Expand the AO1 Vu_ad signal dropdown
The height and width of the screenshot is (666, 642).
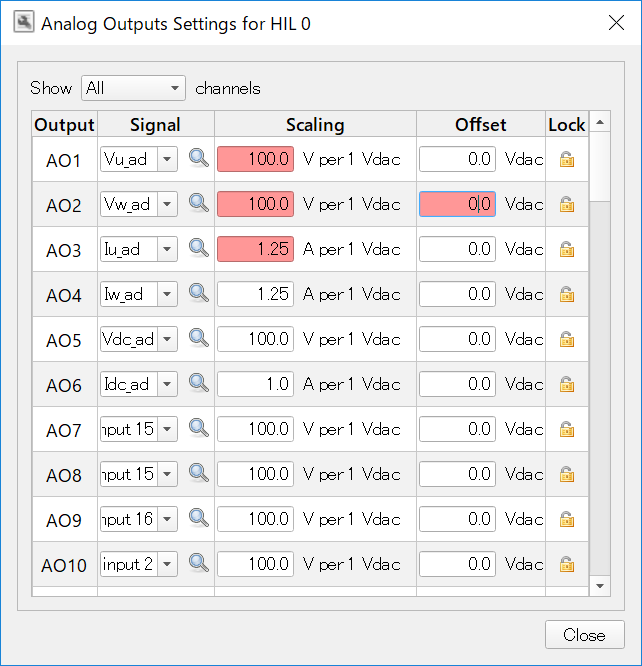167,159
